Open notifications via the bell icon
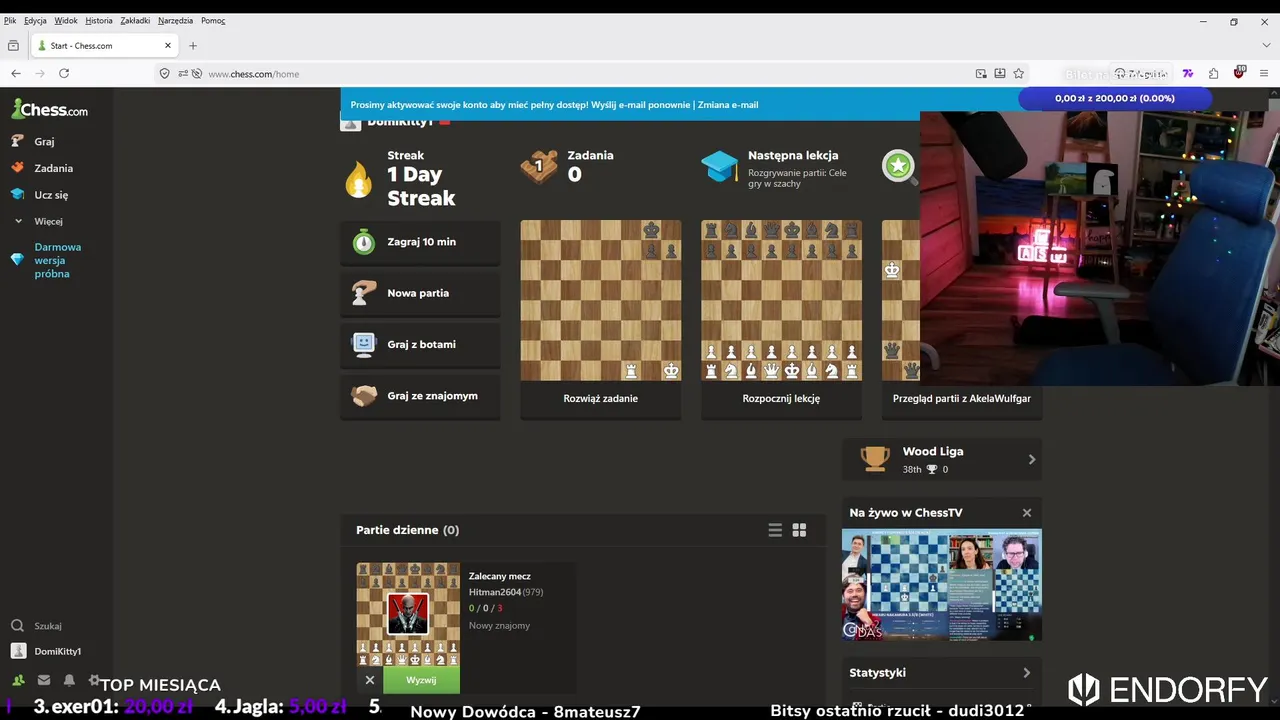1280x720 pixels. pos(69,680)
